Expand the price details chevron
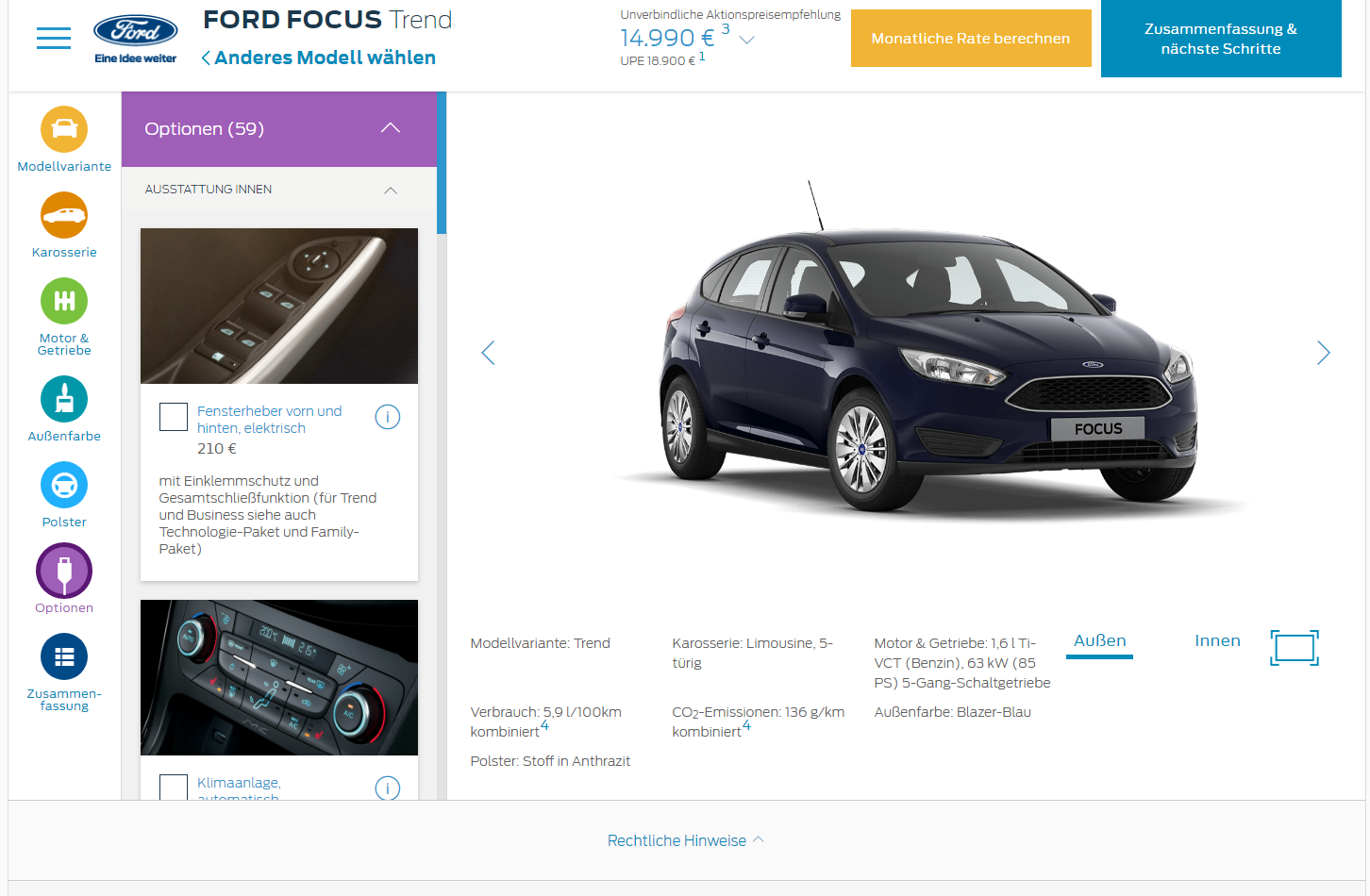Screen dimensions: 1370x896 (x=747, y=40)
